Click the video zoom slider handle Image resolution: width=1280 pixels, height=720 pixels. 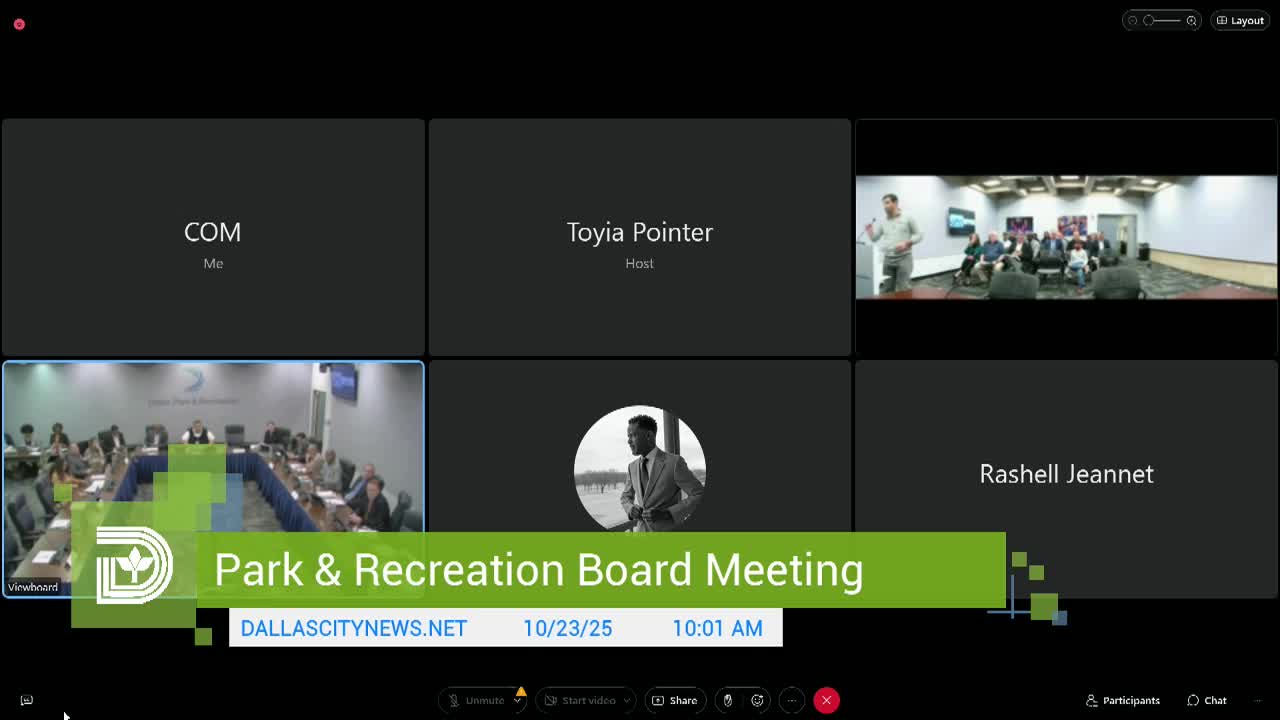pos(1149,20)
